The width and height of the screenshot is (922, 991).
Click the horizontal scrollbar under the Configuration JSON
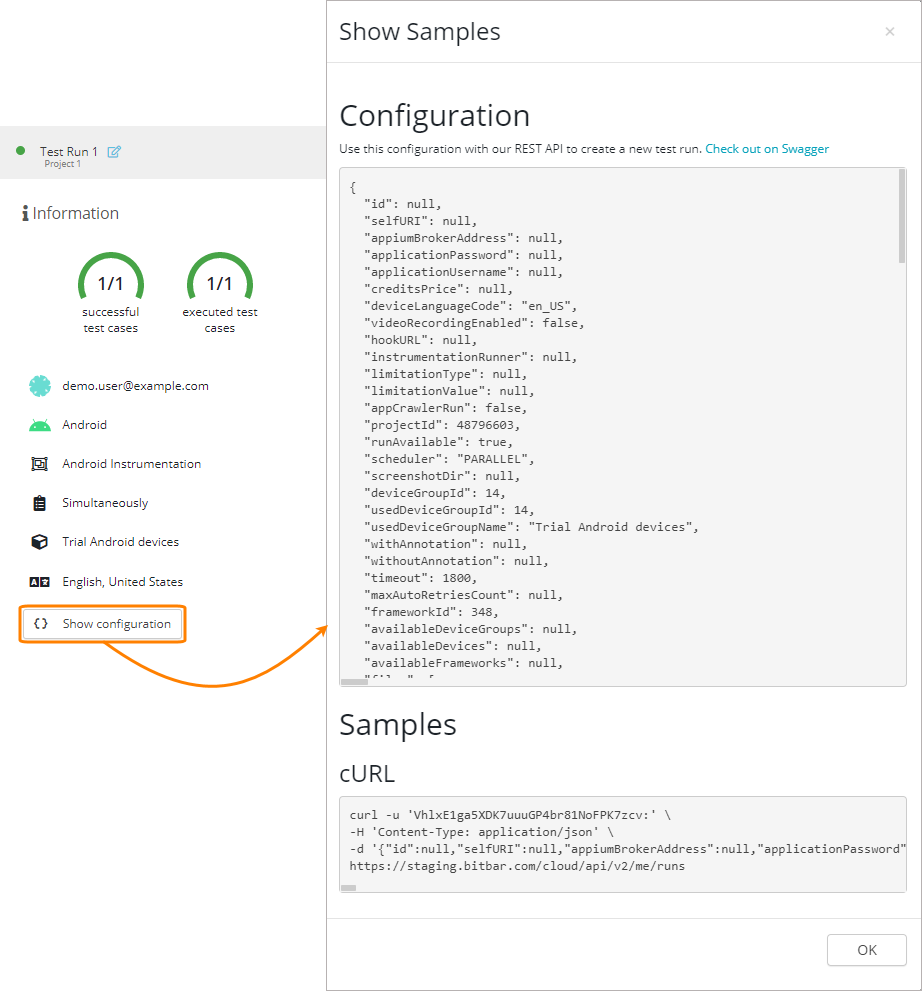[355, 681]
